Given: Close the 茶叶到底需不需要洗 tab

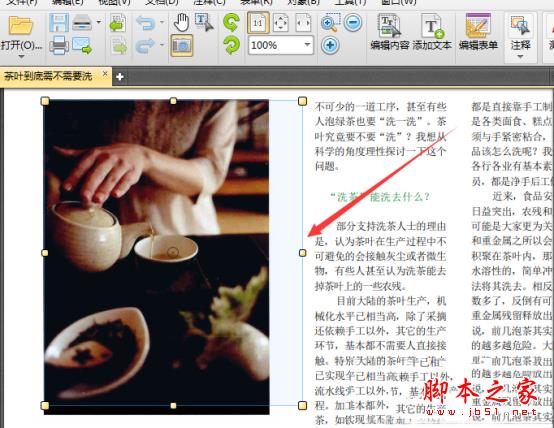Looking at the screenshot, I should click(105, 74).
